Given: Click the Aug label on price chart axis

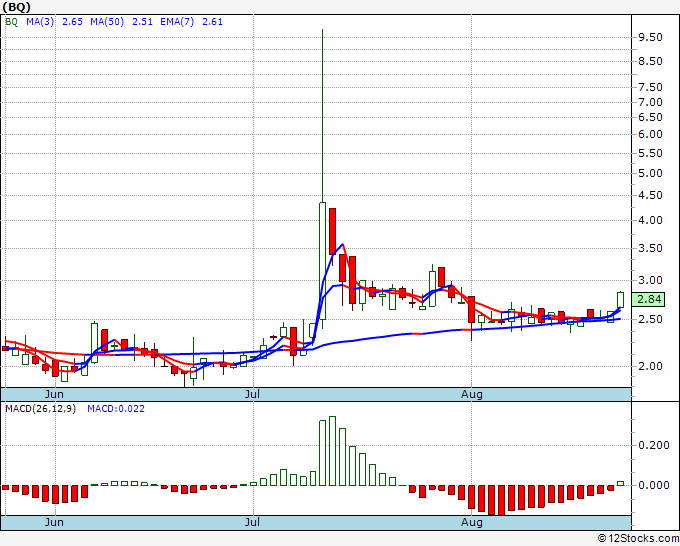Looking at the screenshot, I should point(471,394).
